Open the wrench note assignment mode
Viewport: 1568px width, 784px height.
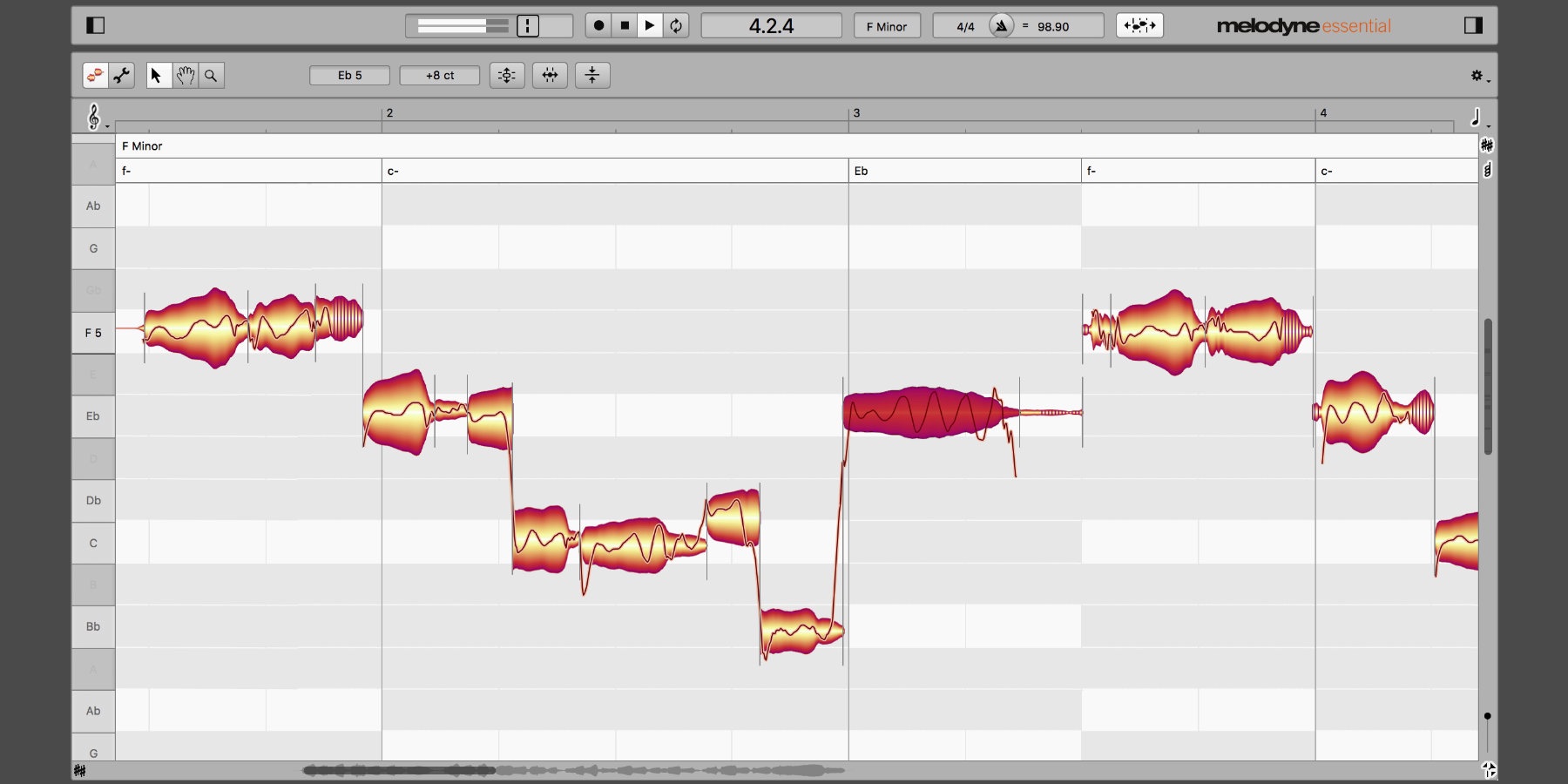click(x=122, y=76)
